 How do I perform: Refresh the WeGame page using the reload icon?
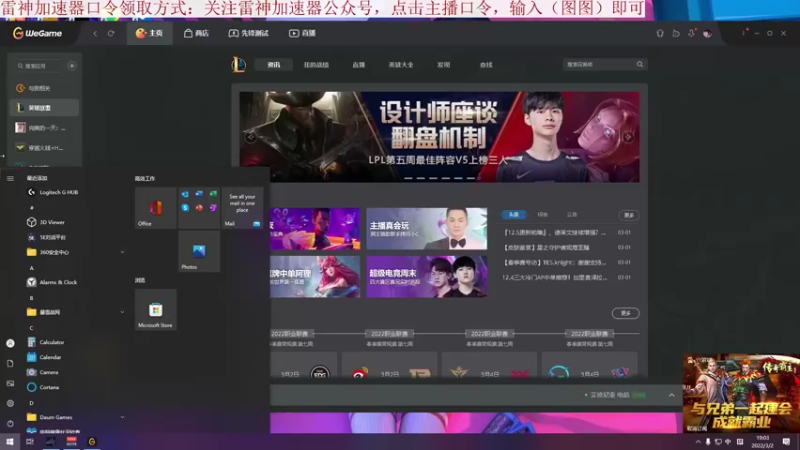coord(111,33)
